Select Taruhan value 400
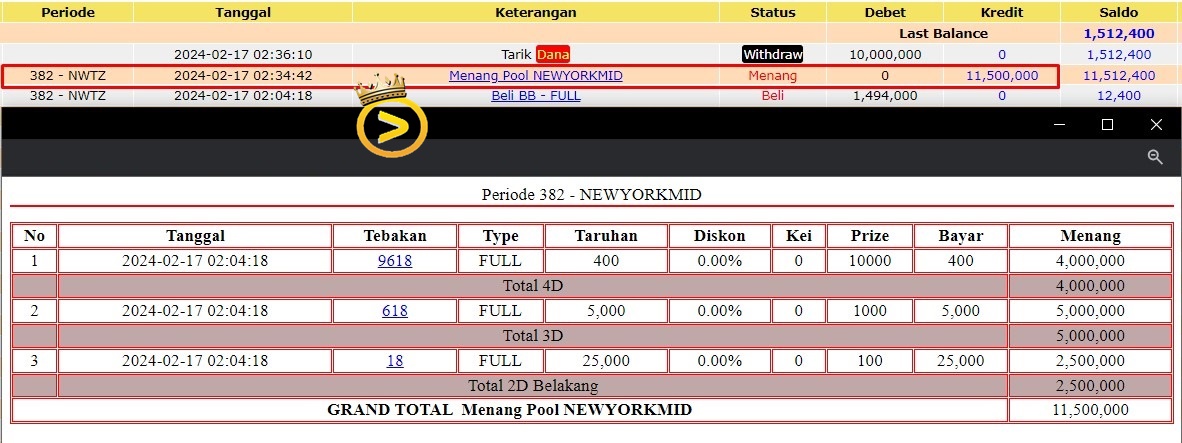Image resolution: width=1182 pixels, height=443 pixels. click(x=606, y=261)
